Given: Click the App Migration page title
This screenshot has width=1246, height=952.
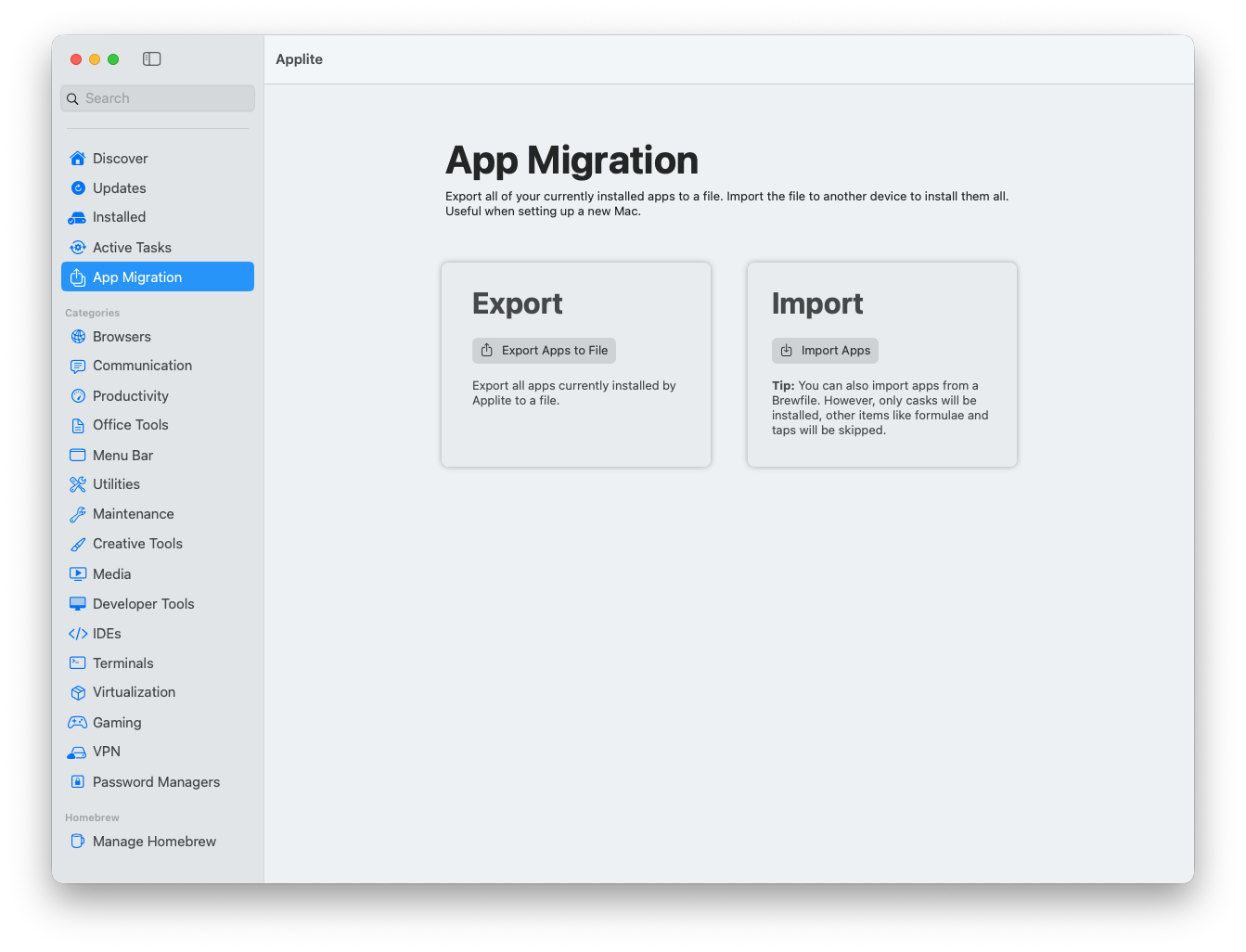Looking at the screenshot, I should [x=572, y=161].
